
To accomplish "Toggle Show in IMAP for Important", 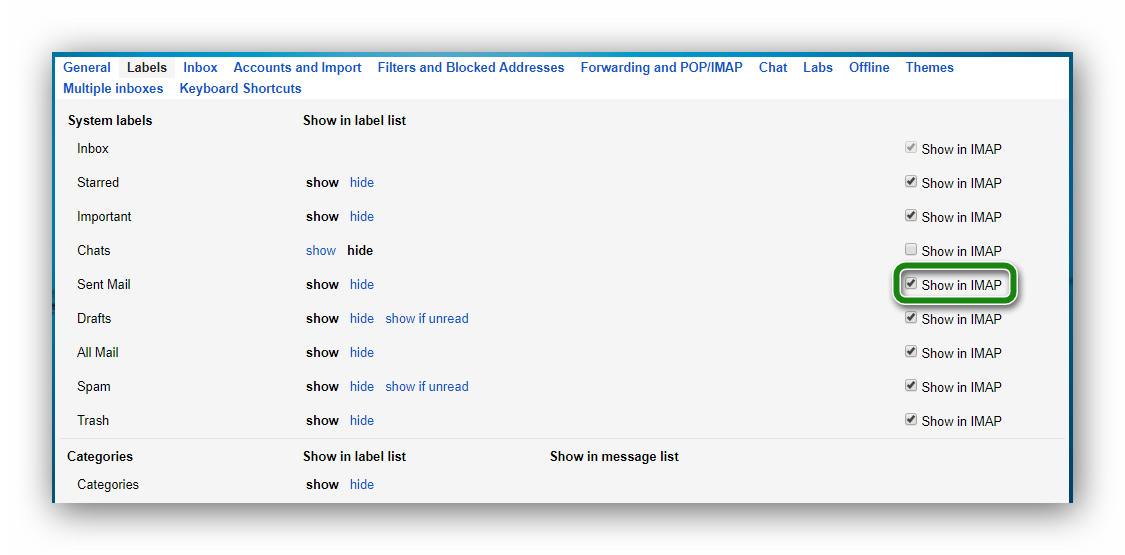I will 911,216.
